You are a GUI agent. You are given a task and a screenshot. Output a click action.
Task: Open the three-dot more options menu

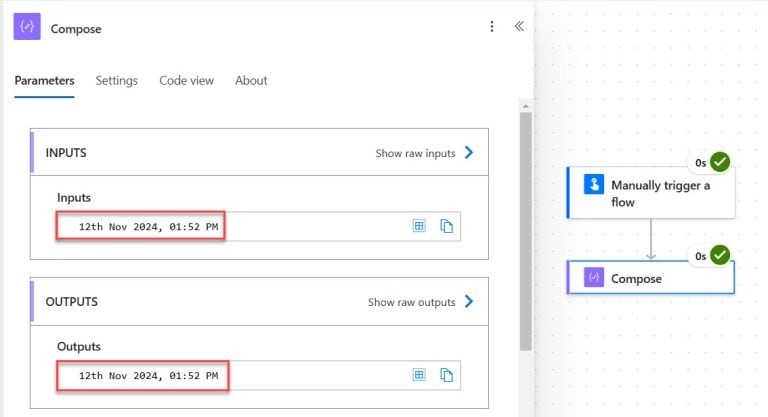click(x=491, y=27)
